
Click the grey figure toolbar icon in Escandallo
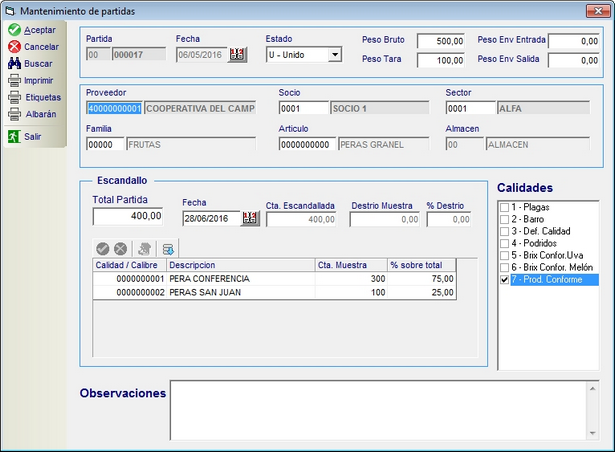tap(144, 249)
